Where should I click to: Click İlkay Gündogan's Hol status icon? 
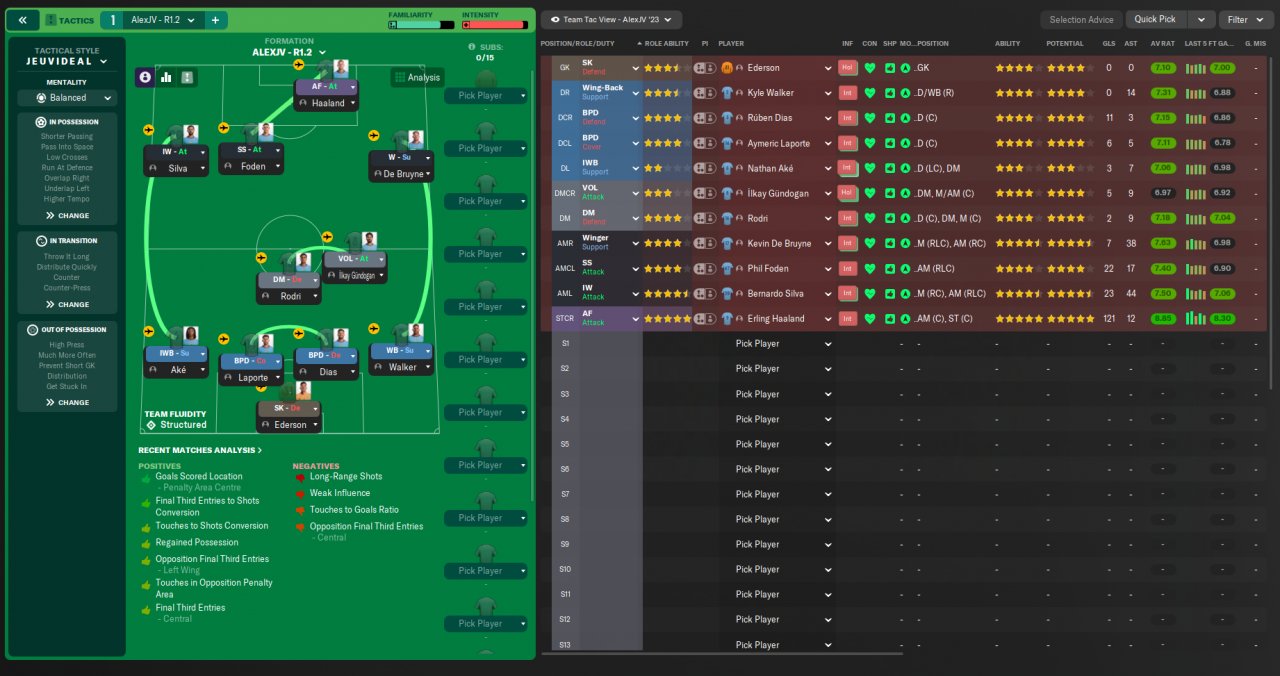(x=847, y=193)
